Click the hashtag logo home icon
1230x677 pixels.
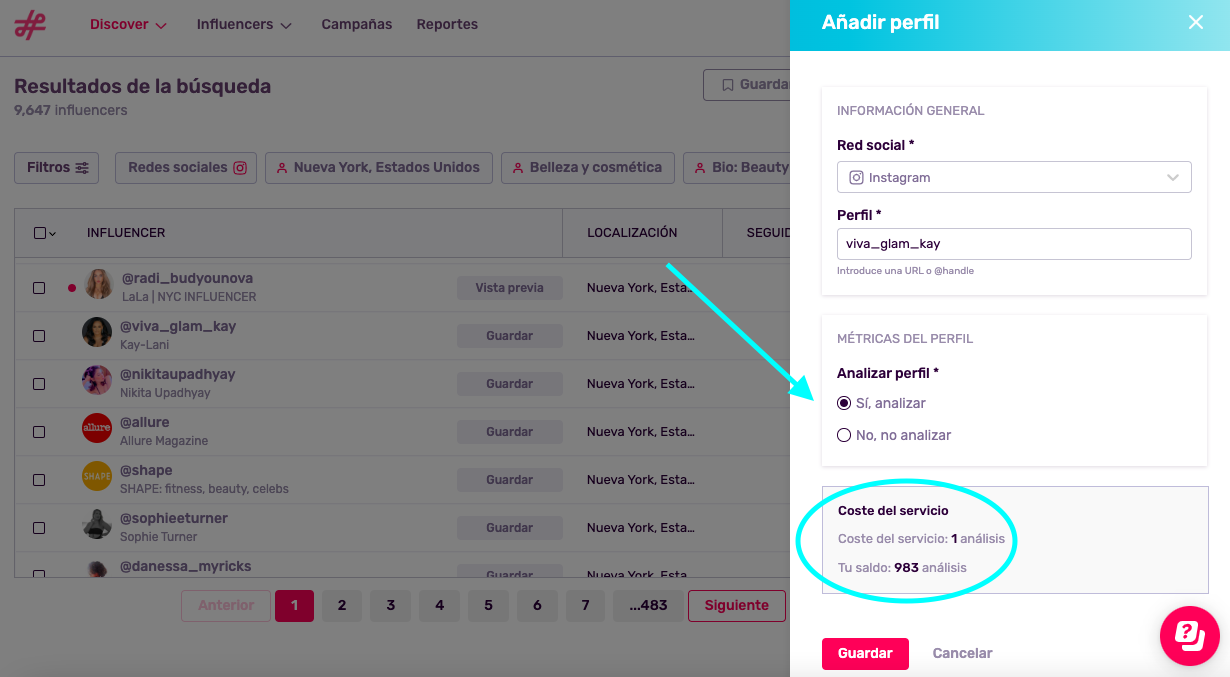pos(30,24)
